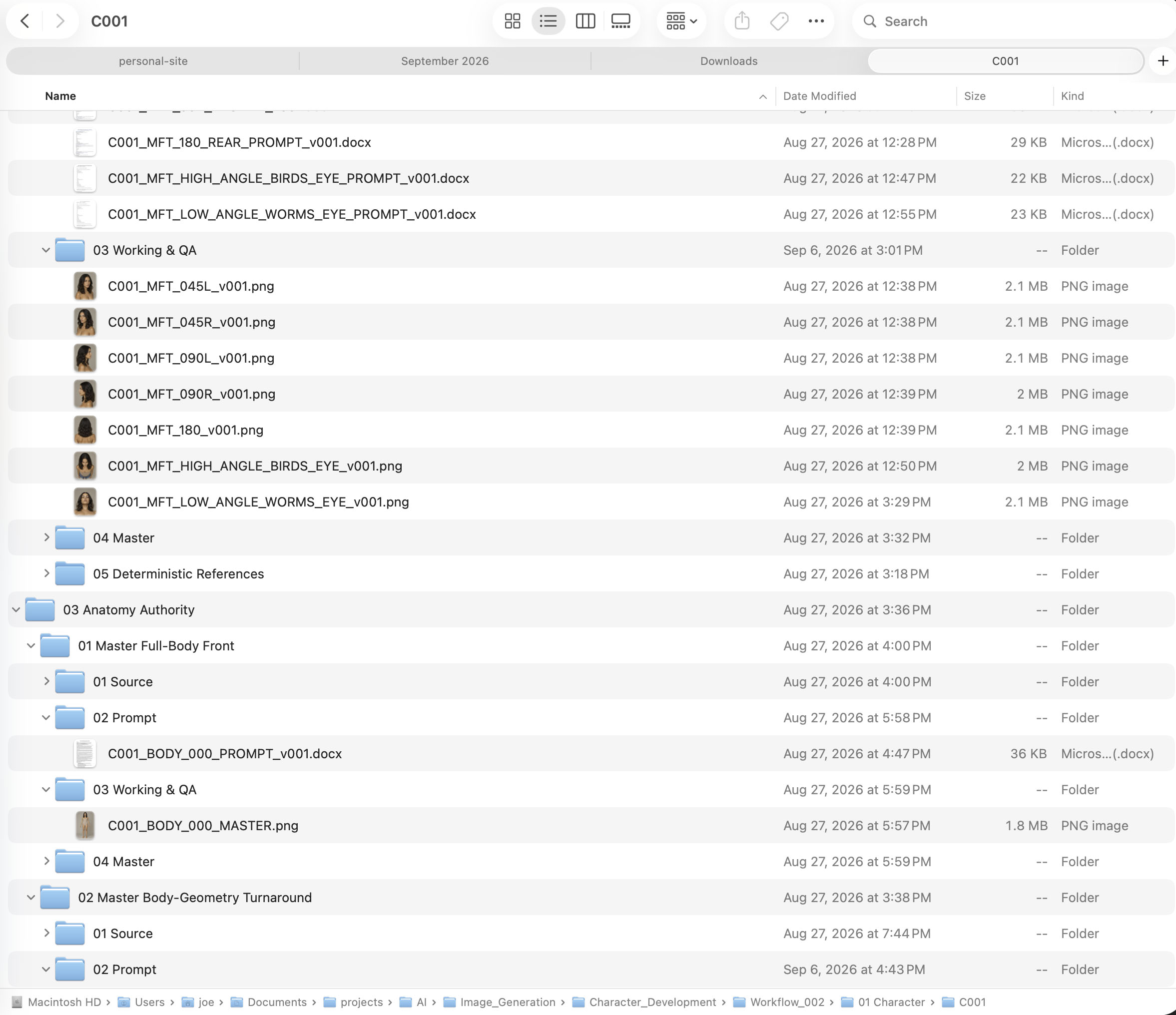Go back with the left arrow
Viewport: 1176px width, 1015px height.
[x=25, y=21]
